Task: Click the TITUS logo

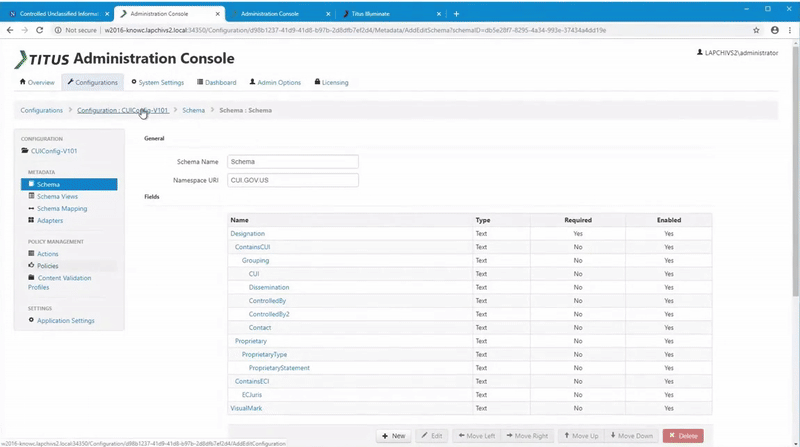Action: pos(41,59)
